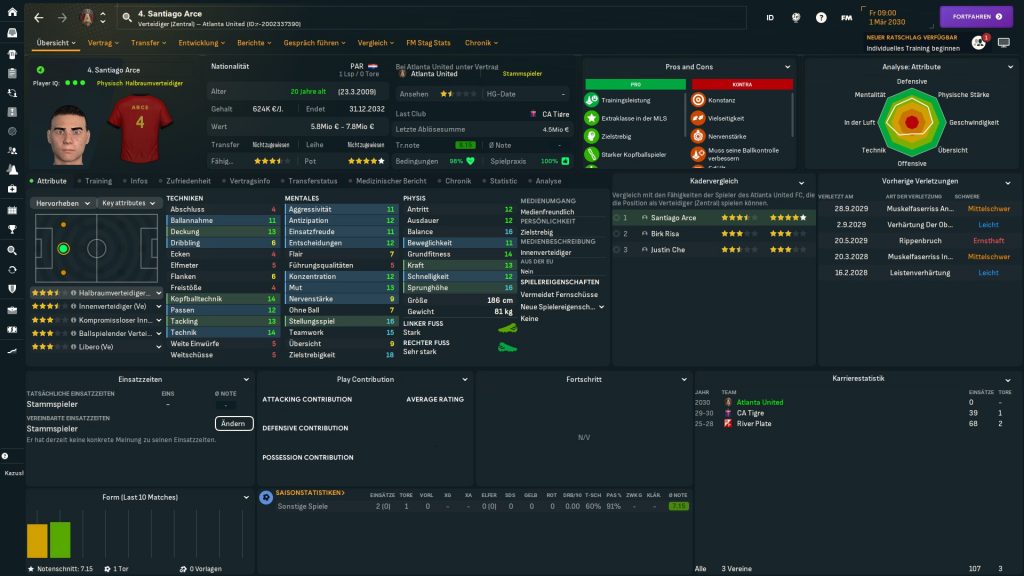Open the advice notification icon with badge
Screen dimensions: 1024x576
[x=978, y=43]
